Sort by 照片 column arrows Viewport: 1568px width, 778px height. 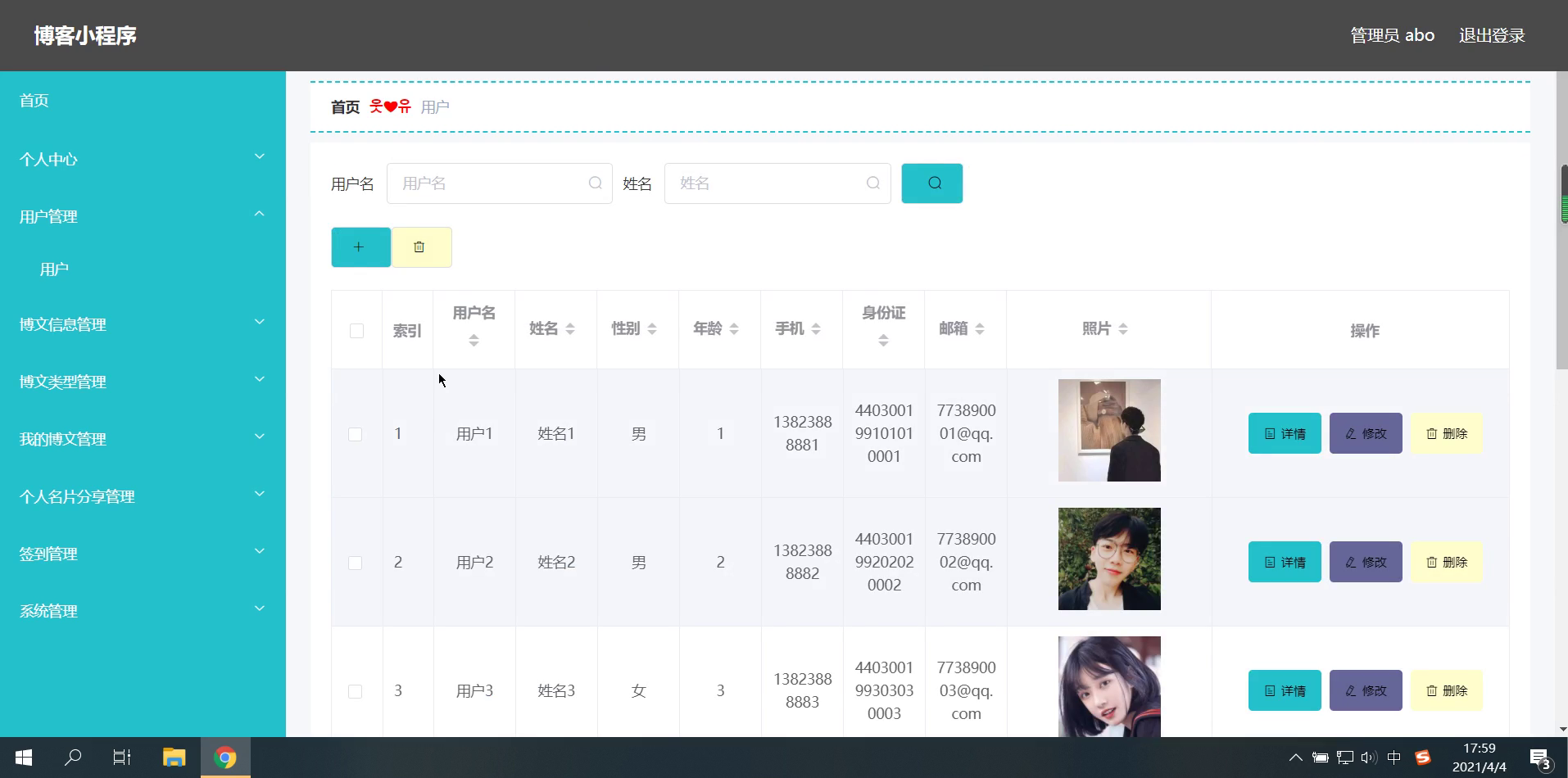tap(1123, 329)
